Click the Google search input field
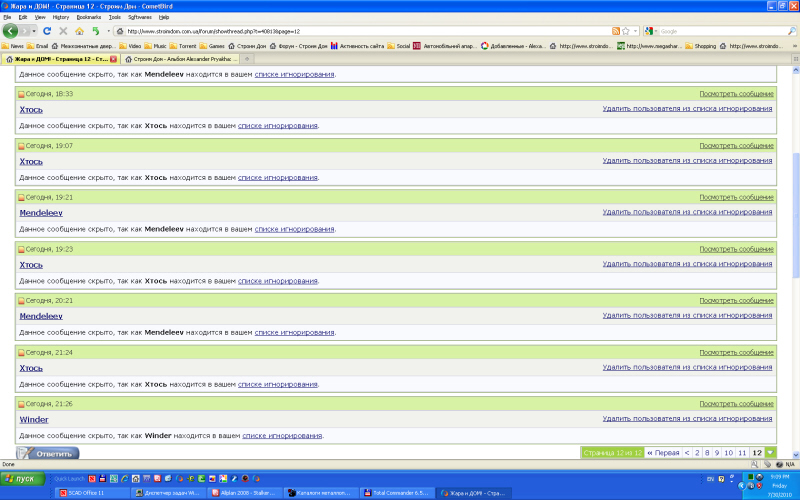The width and height of the screenshot is (800, 500). coord(722,31)
